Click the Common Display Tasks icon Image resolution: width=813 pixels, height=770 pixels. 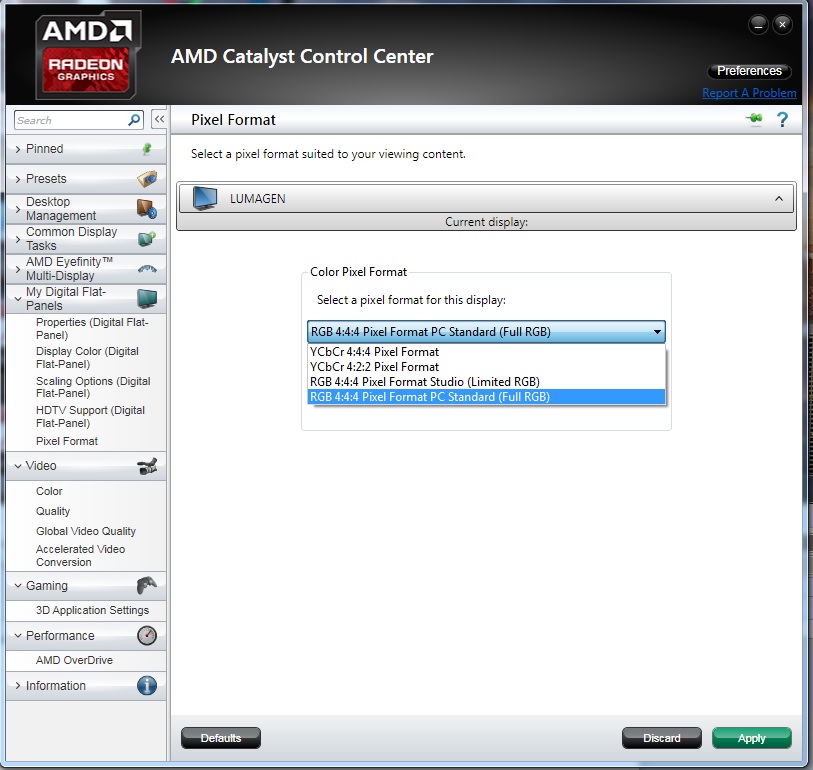(x=147, y=239)
